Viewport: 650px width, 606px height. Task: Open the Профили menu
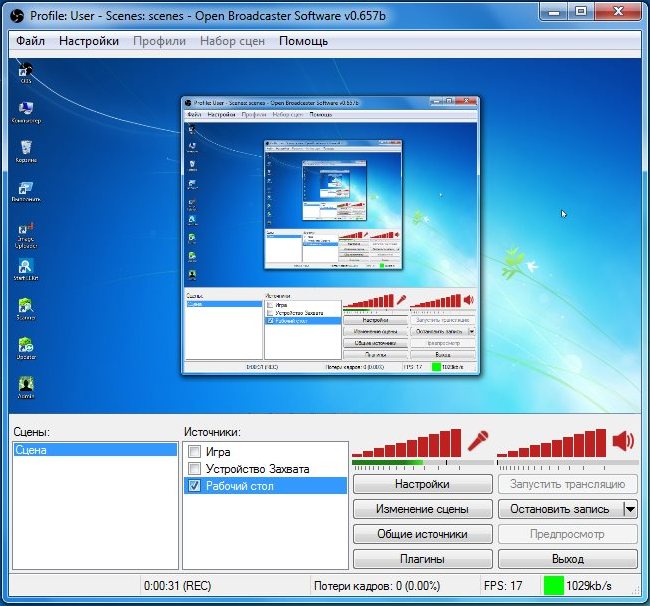(x=159, y=41)
